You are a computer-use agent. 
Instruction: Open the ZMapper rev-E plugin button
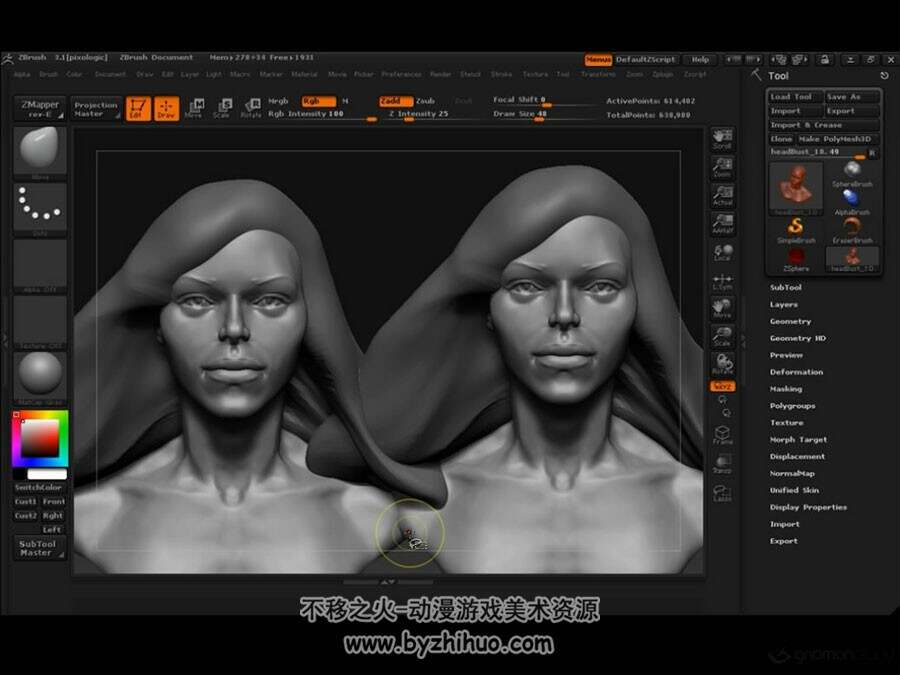click(x=40, y=108)
